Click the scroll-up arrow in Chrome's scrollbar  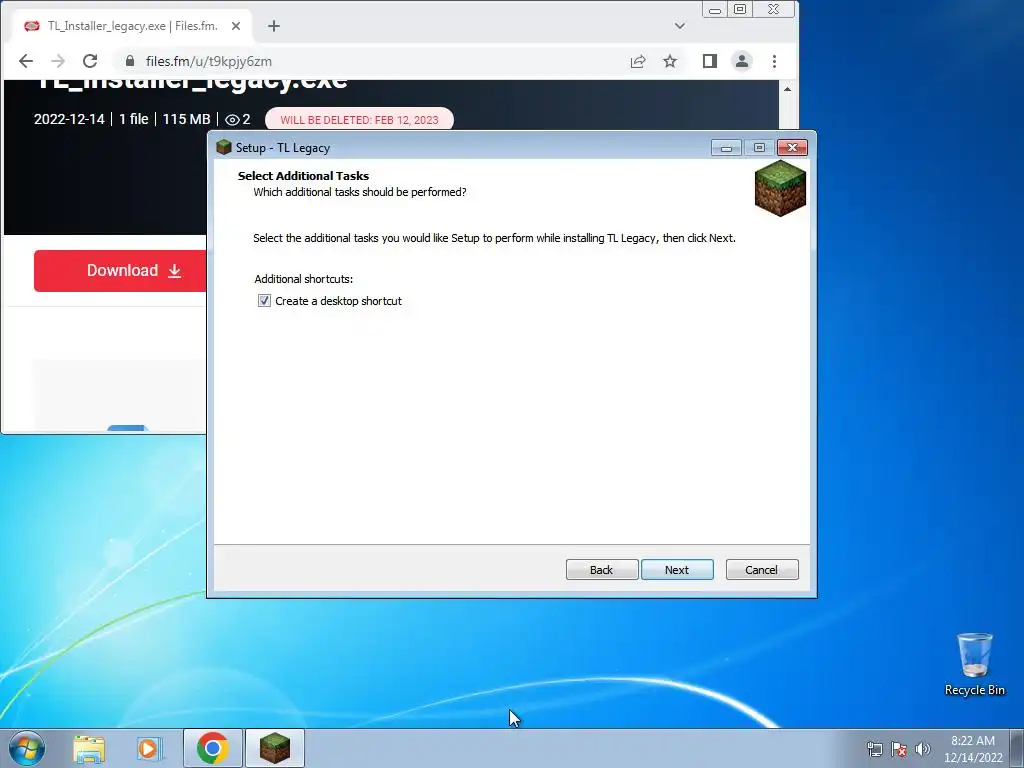788,89
